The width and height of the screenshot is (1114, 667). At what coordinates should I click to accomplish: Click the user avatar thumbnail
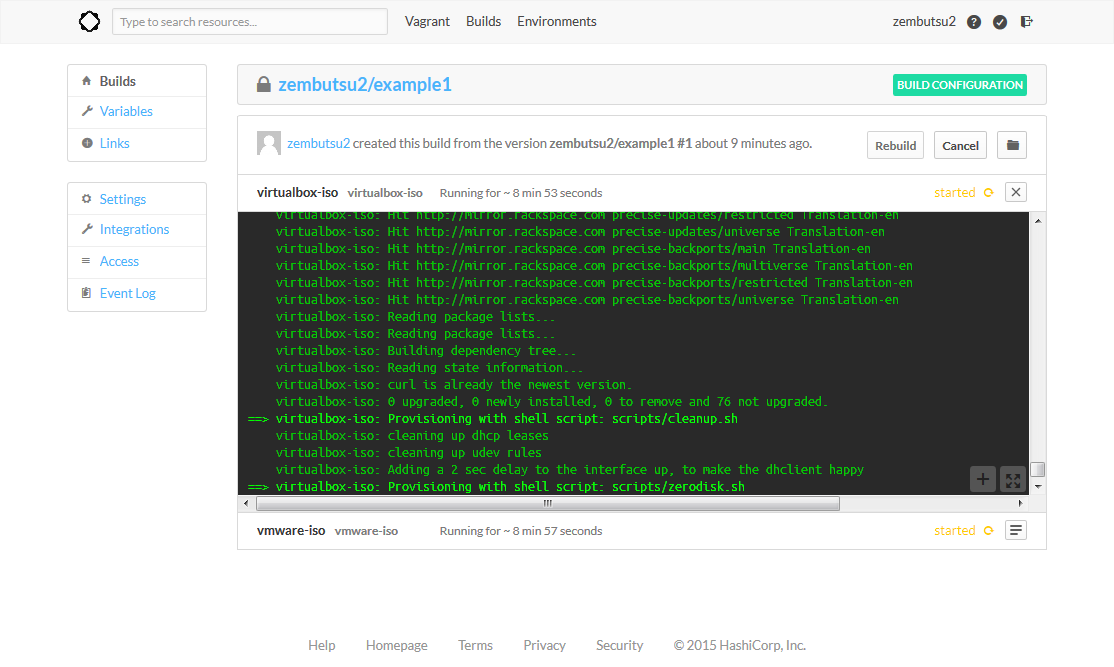click(269, 143)
